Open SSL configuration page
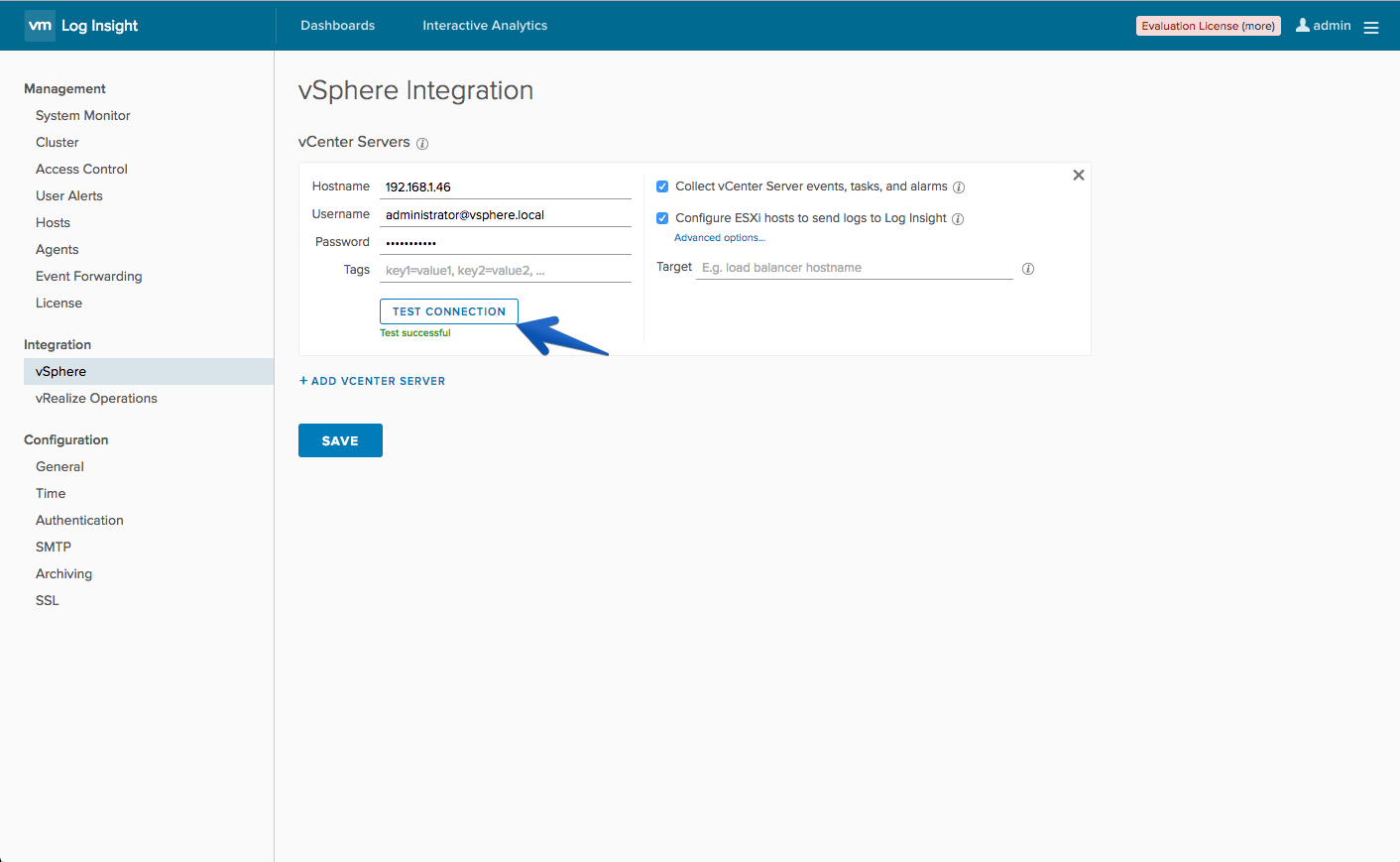The image size is (1400, 862). [x=48, y=601]
